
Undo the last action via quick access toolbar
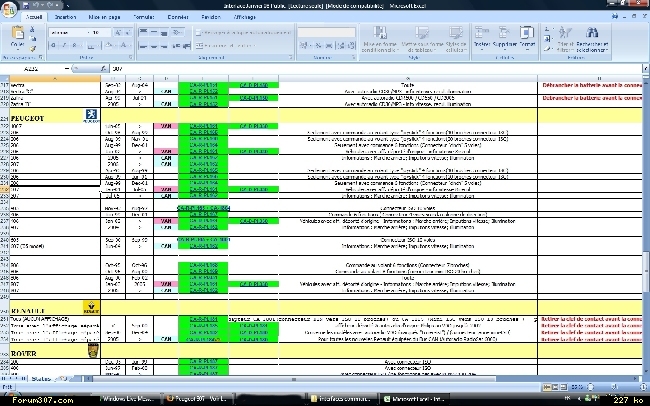tap(36, 5)
